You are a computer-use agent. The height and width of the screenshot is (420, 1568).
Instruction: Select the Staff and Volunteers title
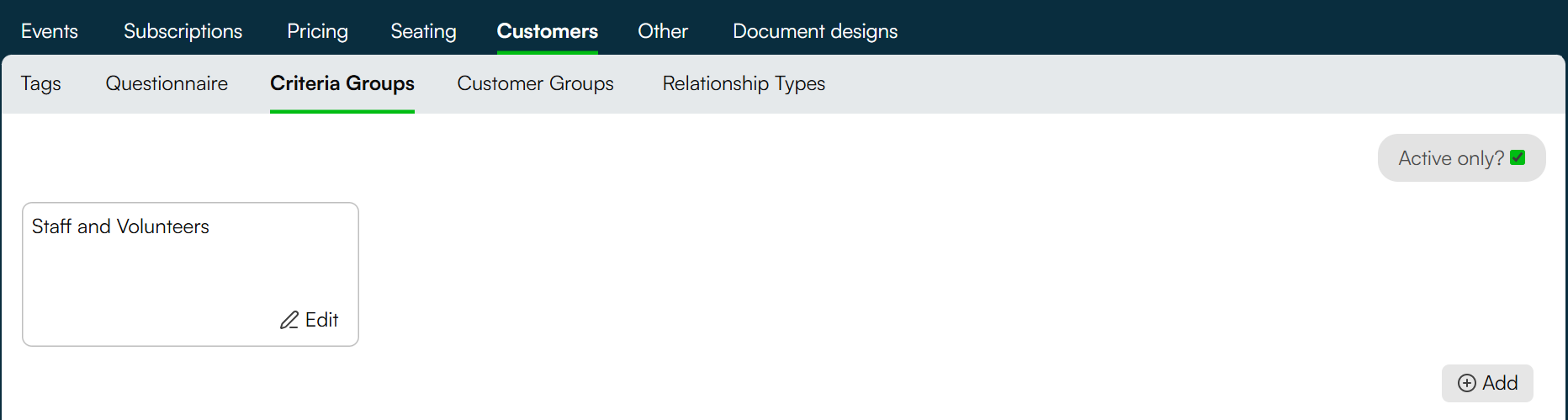[120, 226]
